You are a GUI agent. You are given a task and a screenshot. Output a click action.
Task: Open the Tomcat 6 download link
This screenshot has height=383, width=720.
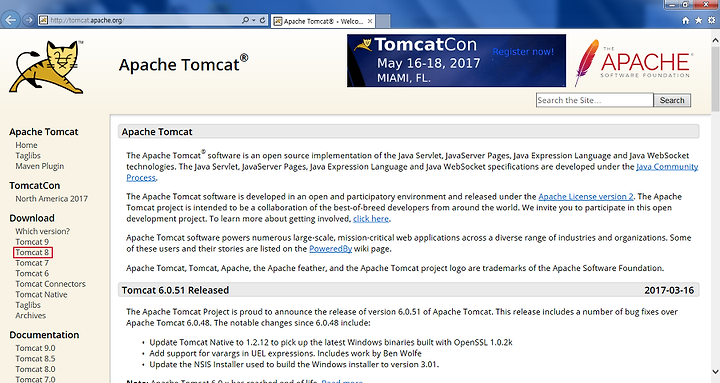tap(32, 274)
